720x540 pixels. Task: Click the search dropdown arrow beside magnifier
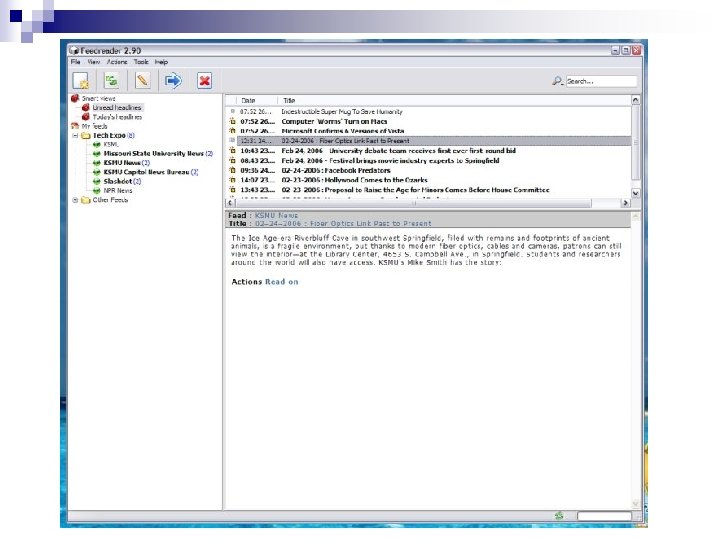click(562, 84)
